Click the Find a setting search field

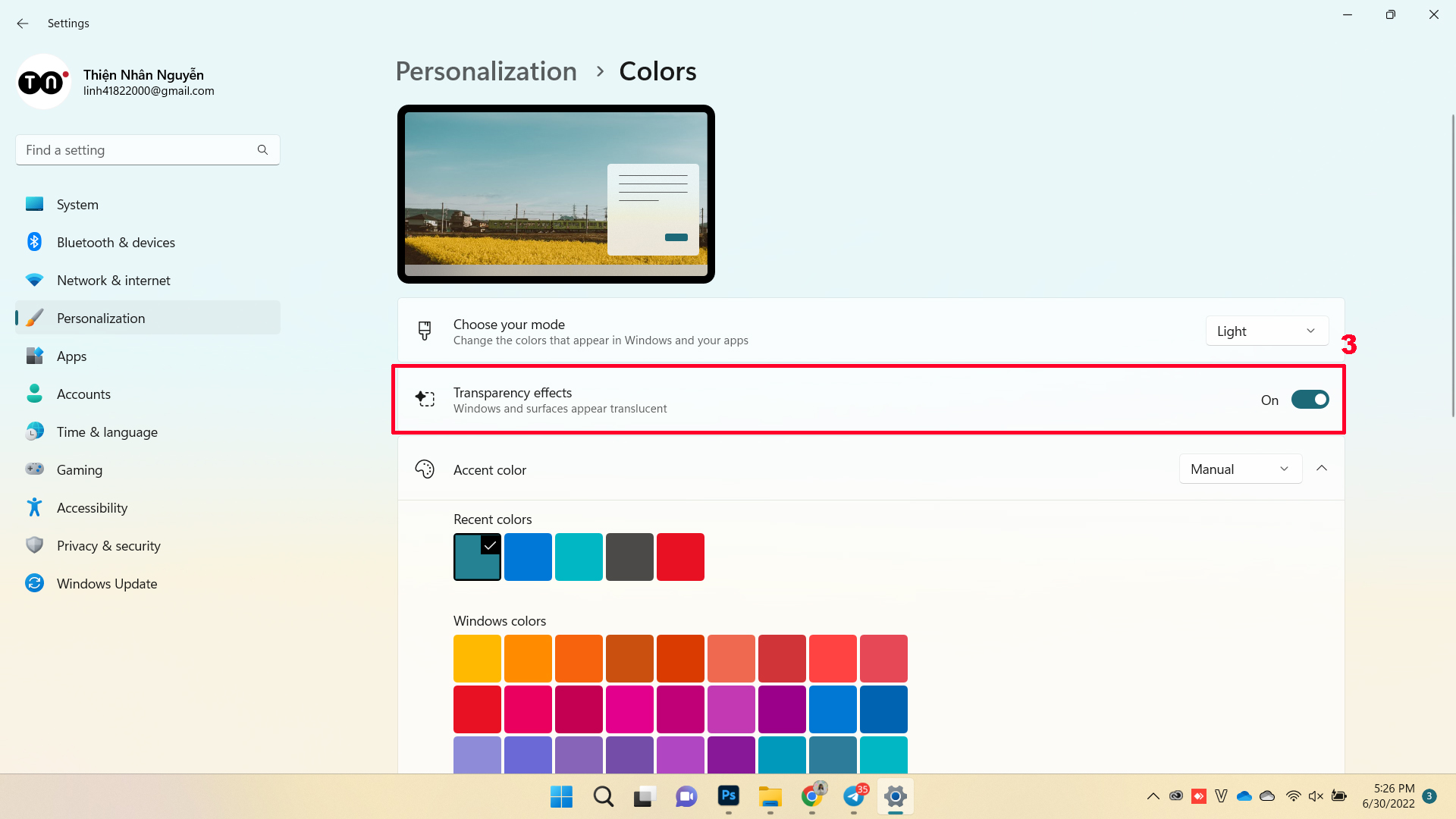click(x=148, y=150)
